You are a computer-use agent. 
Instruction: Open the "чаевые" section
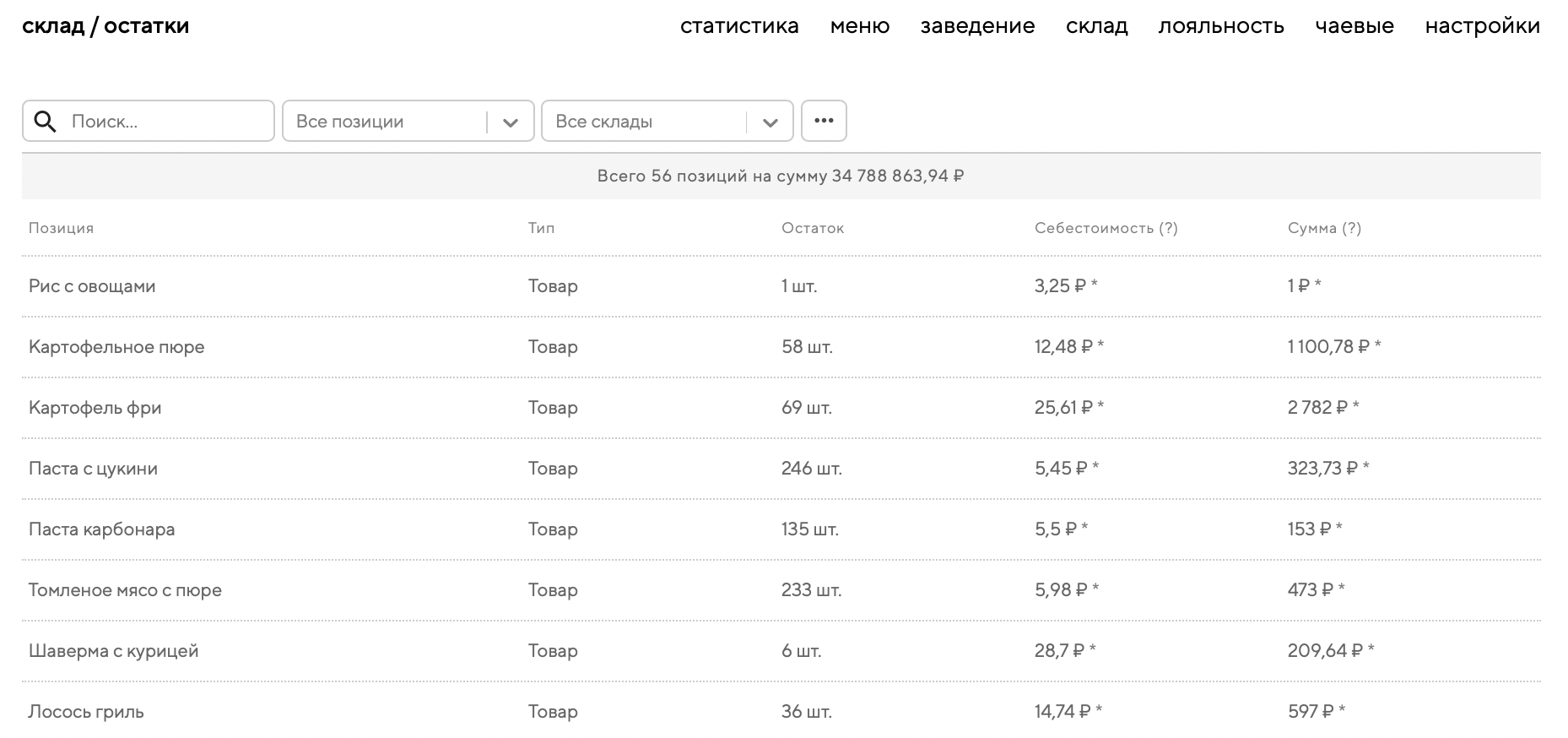pos(1354,26)
